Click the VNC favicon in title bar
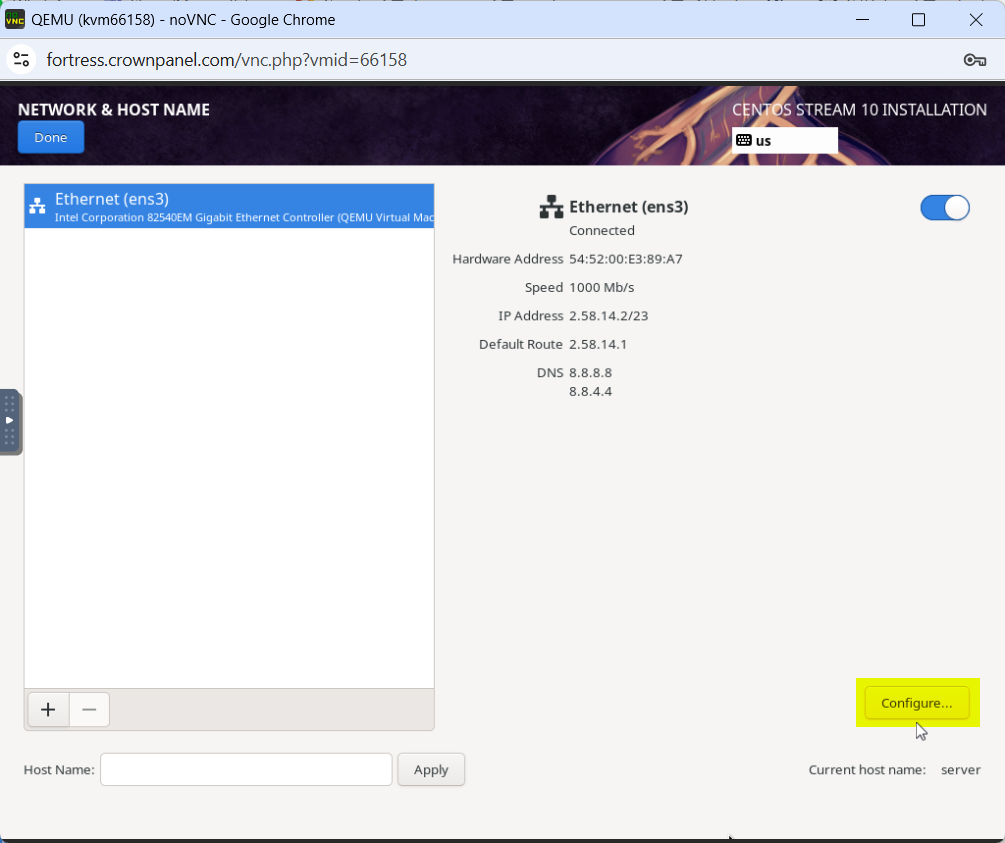The width and height of the screenshot is (1005, 843). (15, 20)
